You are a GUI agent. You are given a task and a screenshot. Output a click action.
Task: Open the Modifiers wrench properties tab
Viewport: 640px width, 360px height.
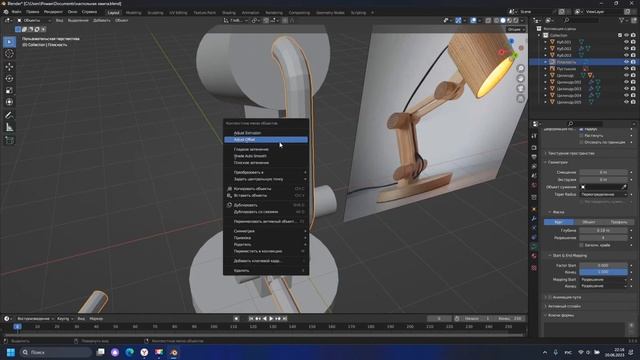point(534,219)
